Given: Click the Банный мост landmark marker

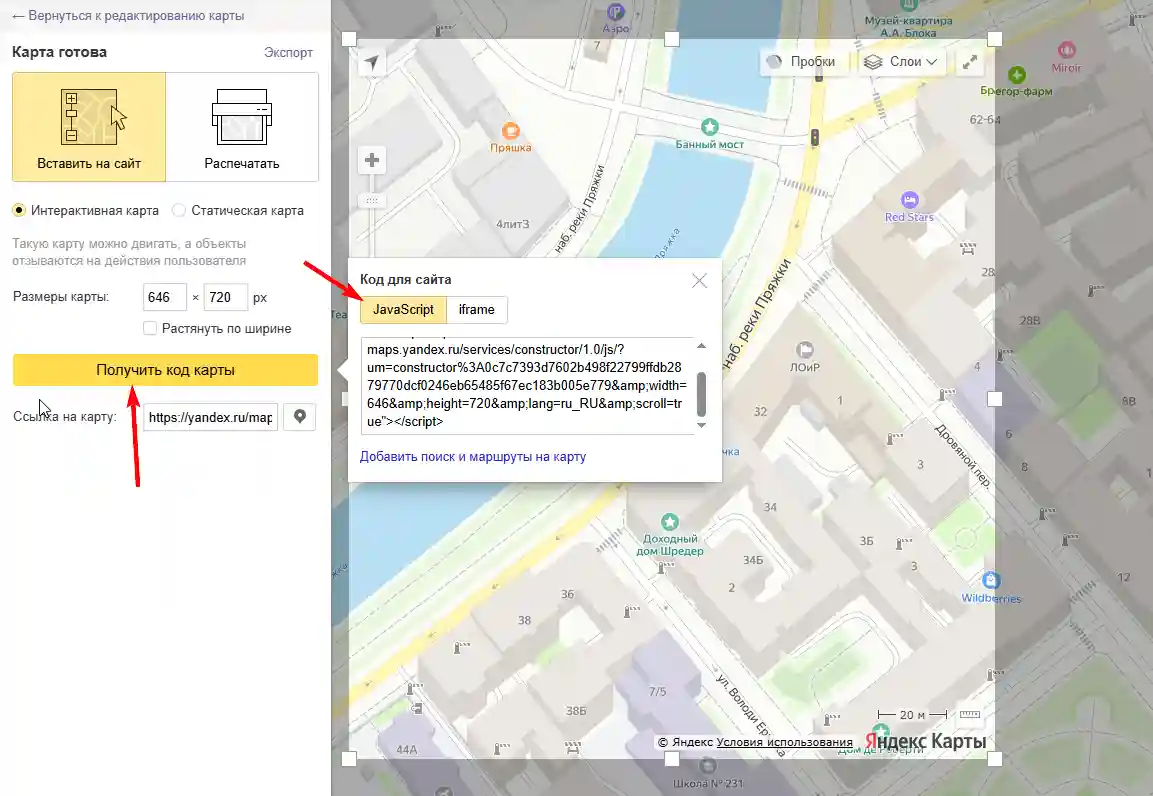Looking at the screenshot, I should click(710, 127).
